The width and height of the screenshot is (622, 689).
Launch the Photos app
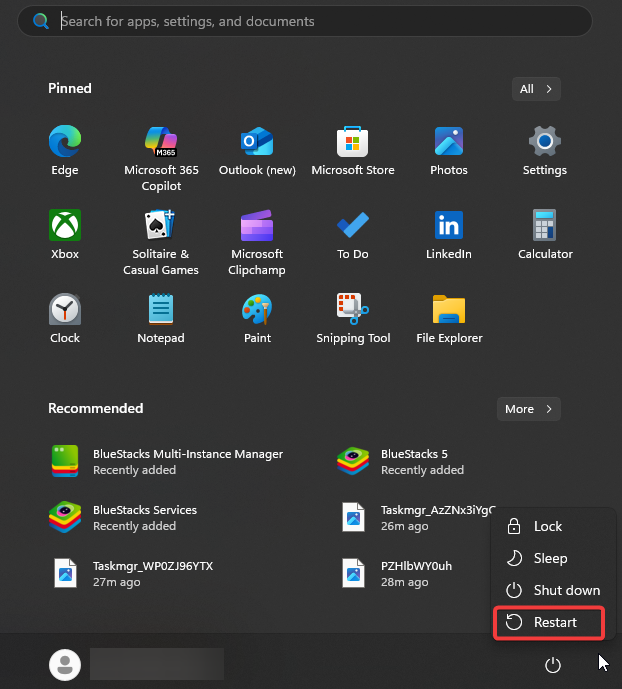point(449,151)
